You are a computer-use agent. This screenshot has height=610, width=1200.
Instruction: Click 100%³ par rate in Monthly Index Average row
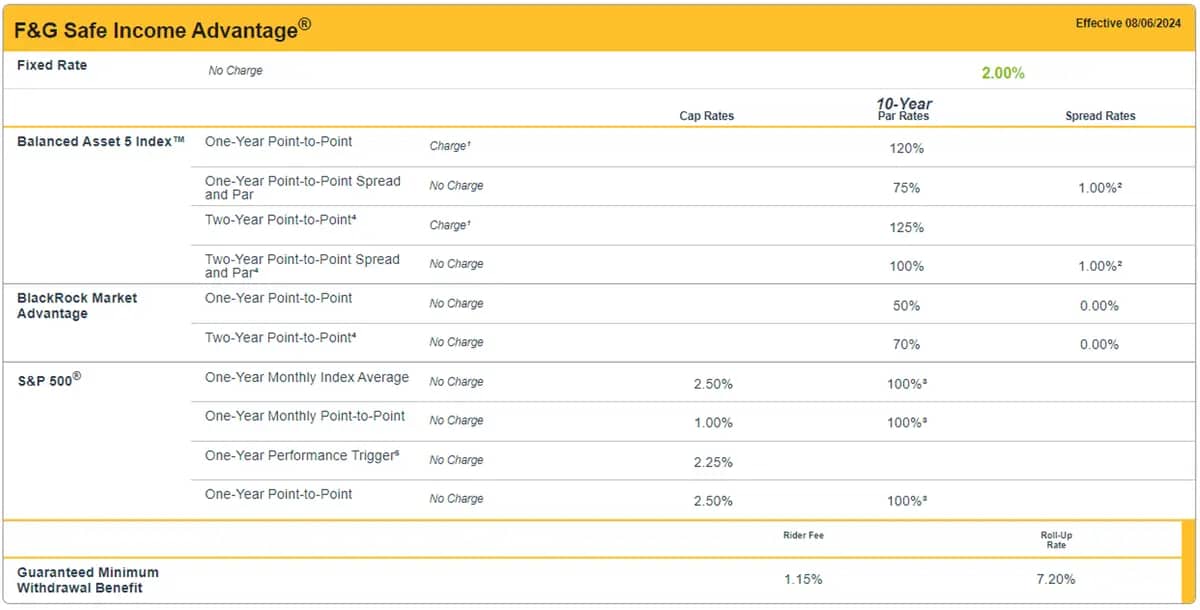tap(906, 384)
